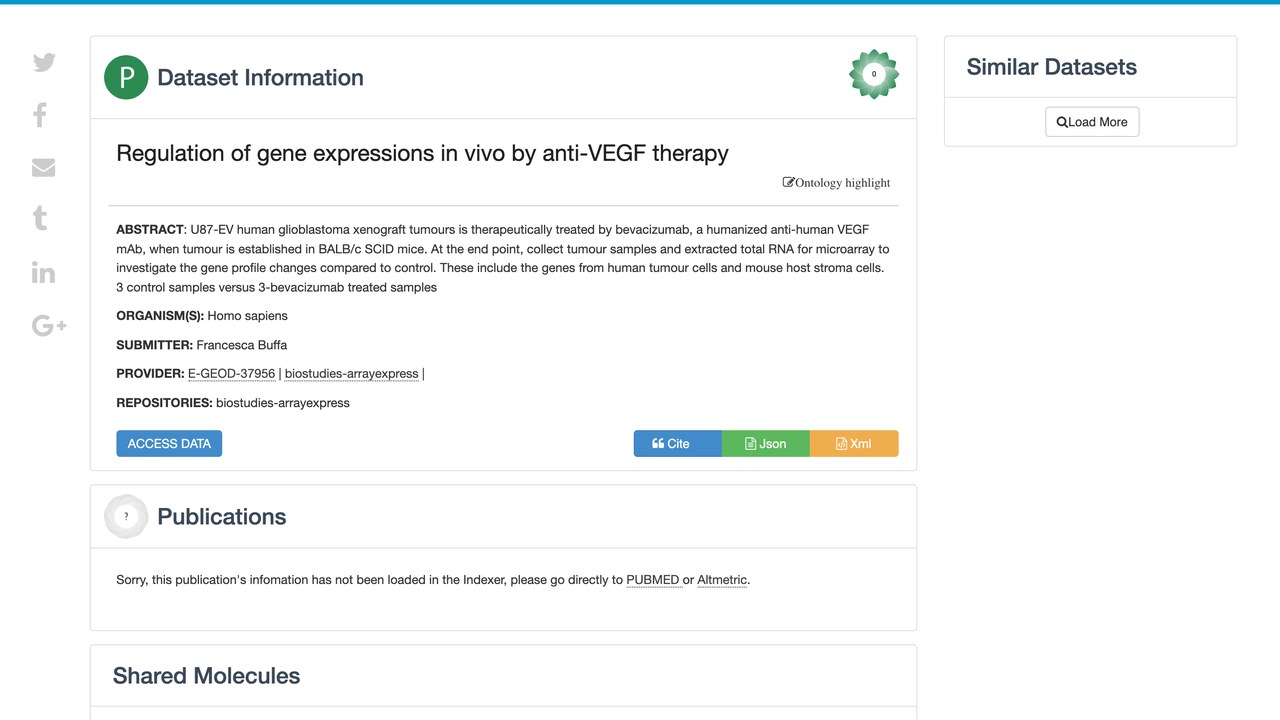Click the Publications question mark circle icon
This screenshot has width=1280, height=720.
pyautogui.click(x=126, y=516)
